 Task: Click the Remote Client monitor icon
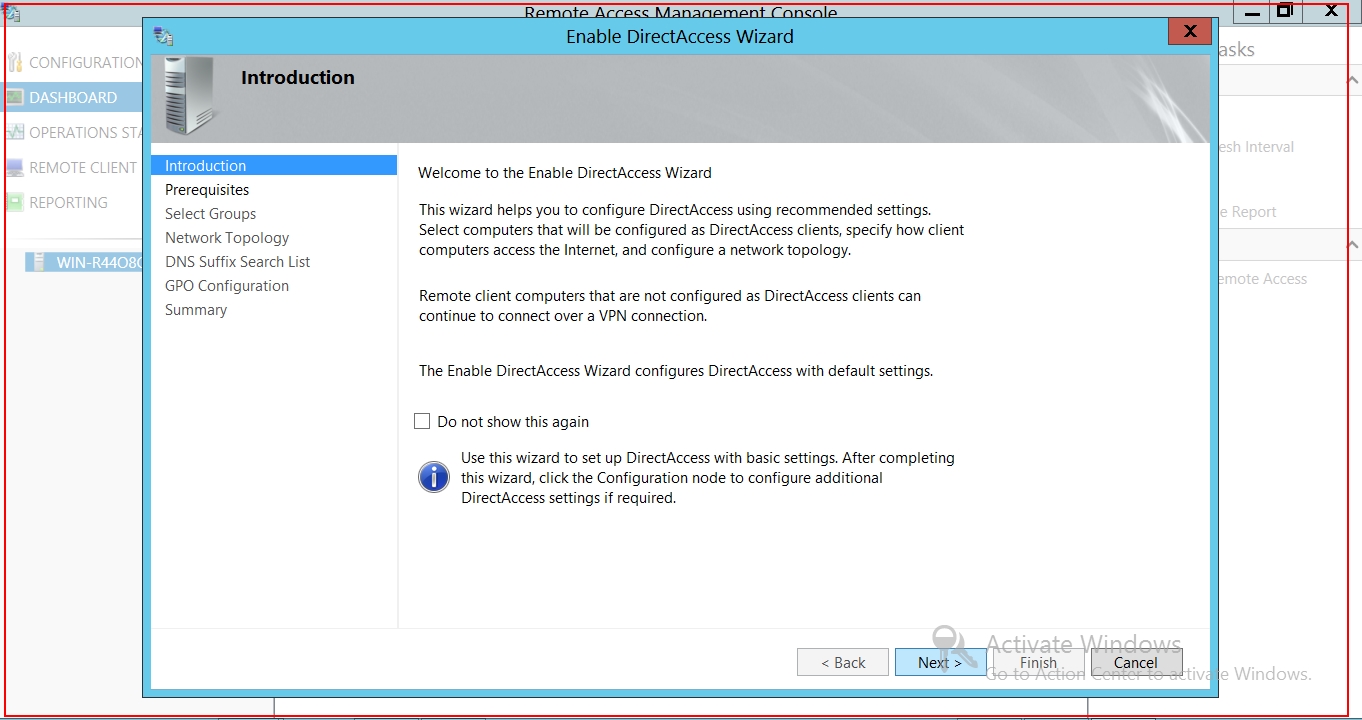pos(14,168)
